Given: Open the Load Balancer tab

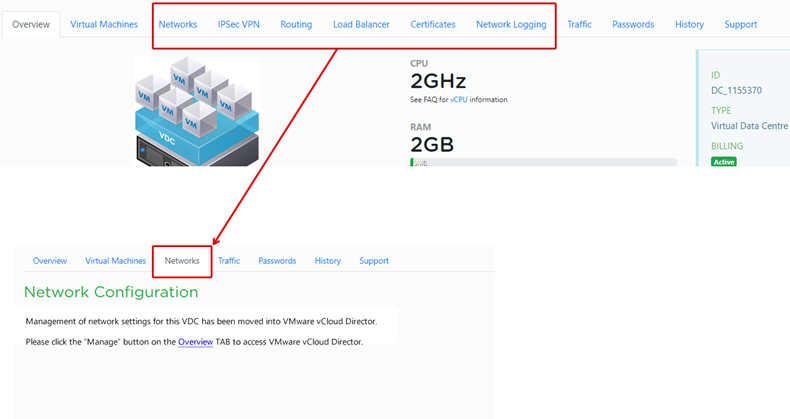Looking at the screenshot, I should tap(361, 24).
